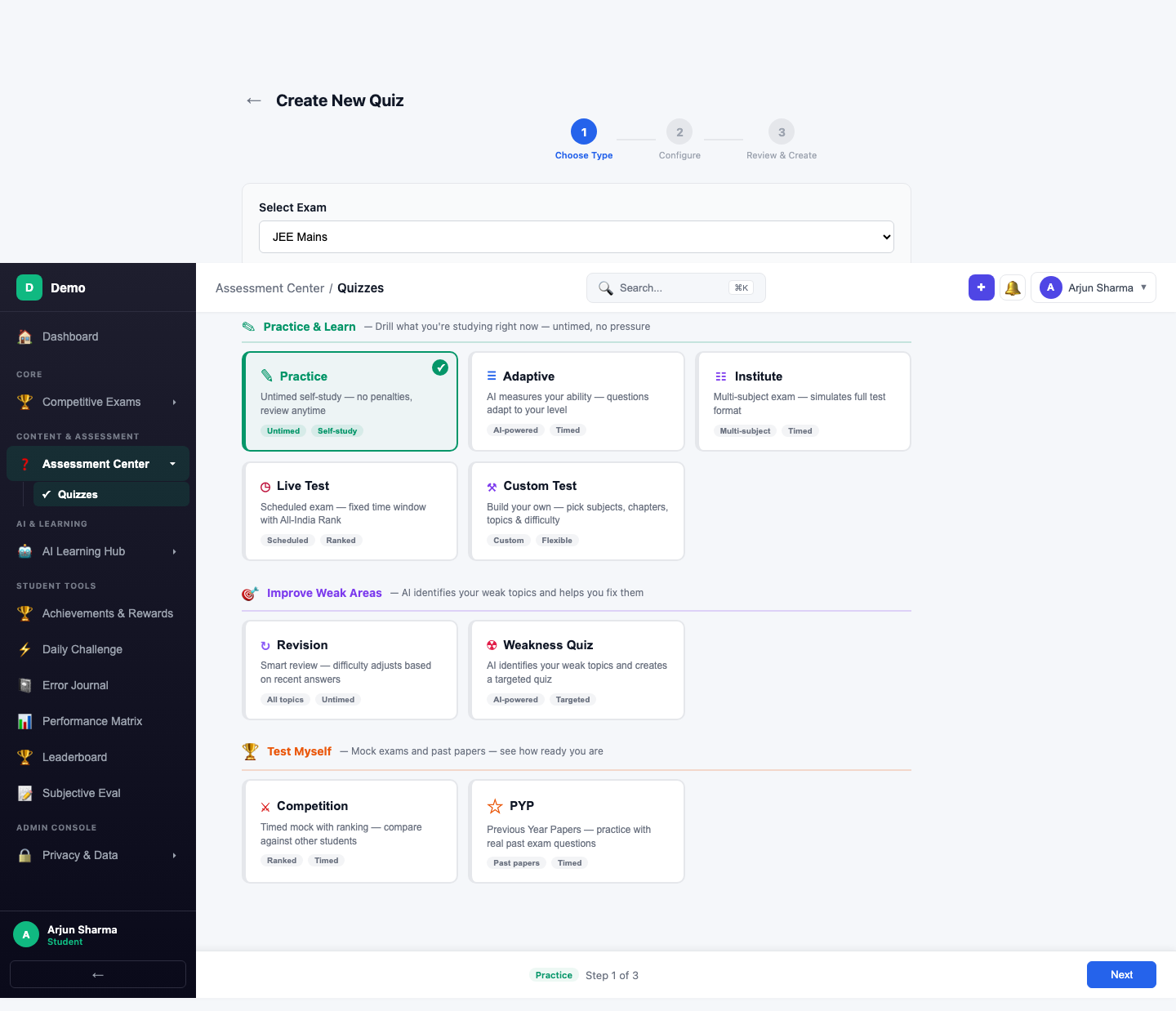
Task: Select the Live Test quiz type card
Action: tap(350, 511)
